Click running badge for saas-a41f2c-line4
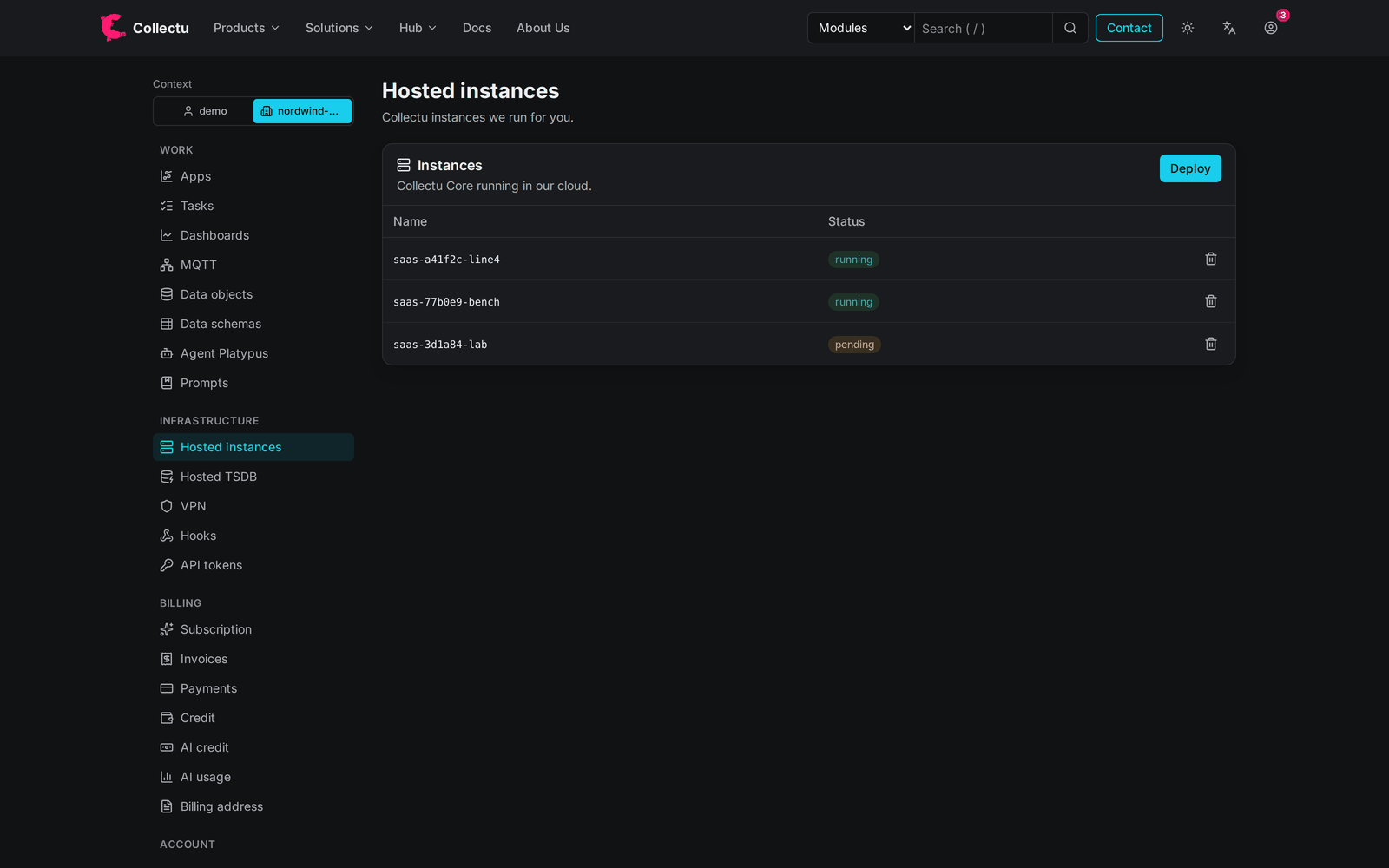 (x=853, y=260)
